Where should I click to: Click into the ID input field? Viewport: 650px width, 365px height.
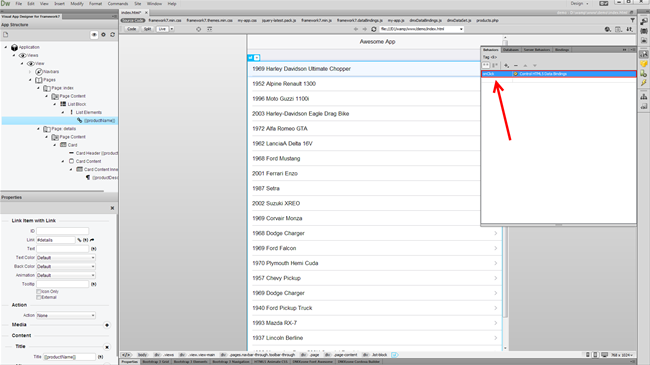[63, 231]
